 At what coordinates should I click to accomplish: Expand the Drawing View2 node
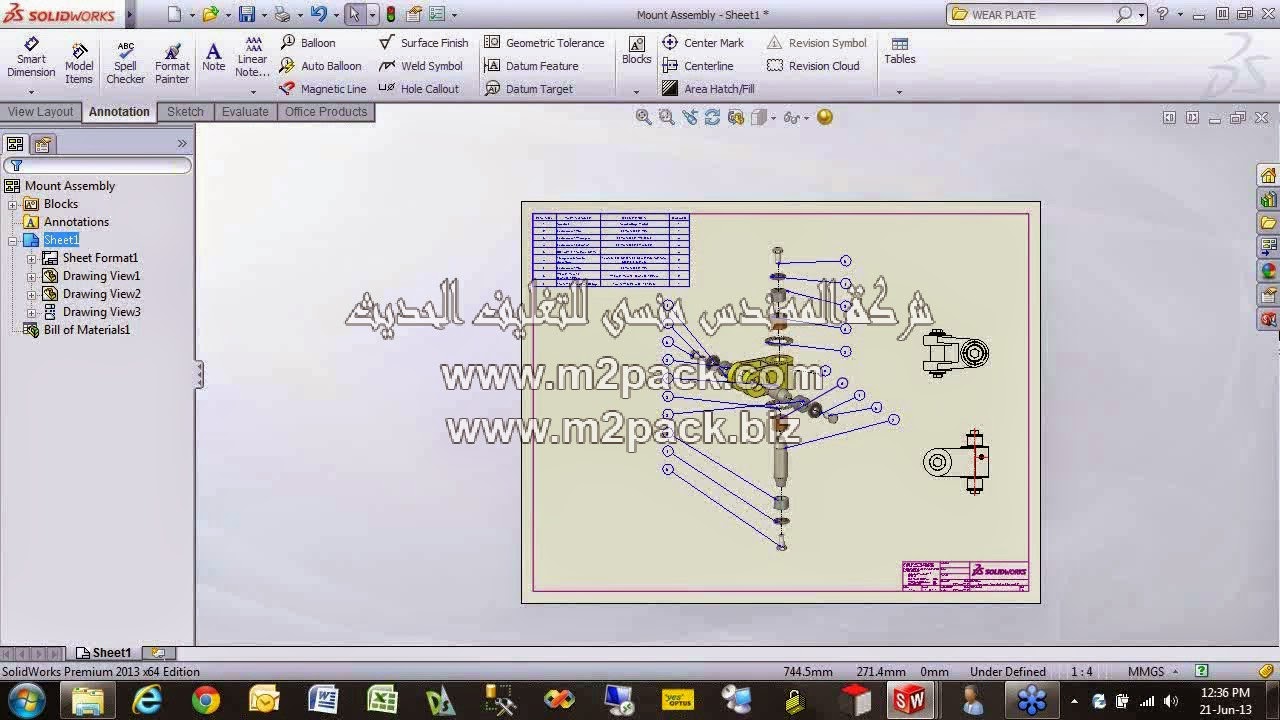click(31, 294)
